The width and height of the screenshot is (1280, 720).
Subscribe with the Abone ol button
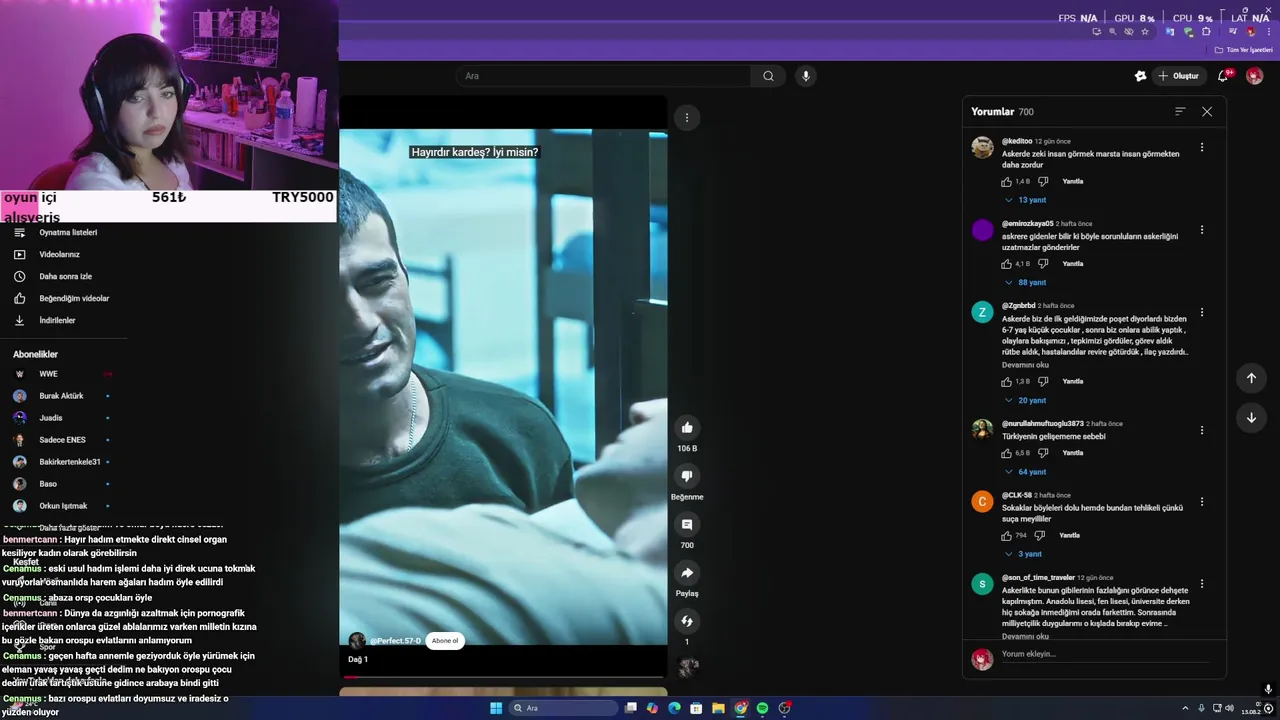click(444, 641)
